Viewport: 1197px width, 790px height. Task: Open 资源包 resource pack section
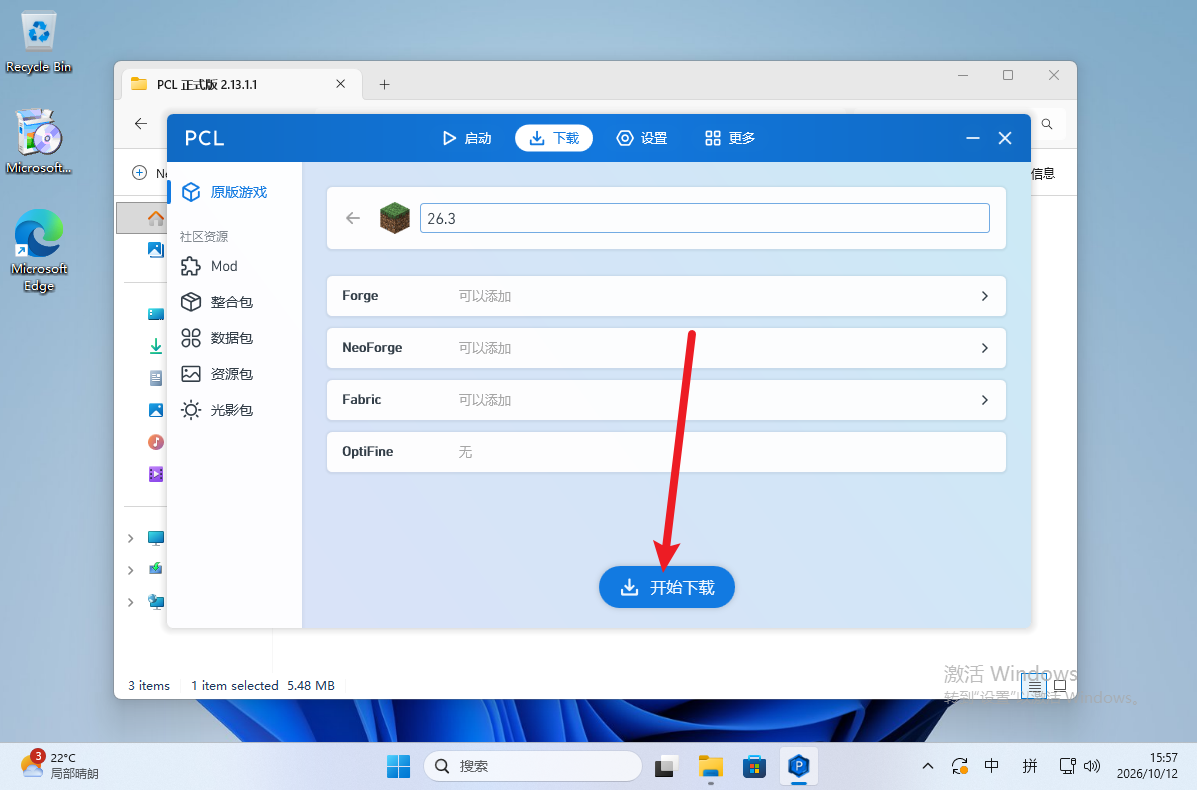[217, 374]
